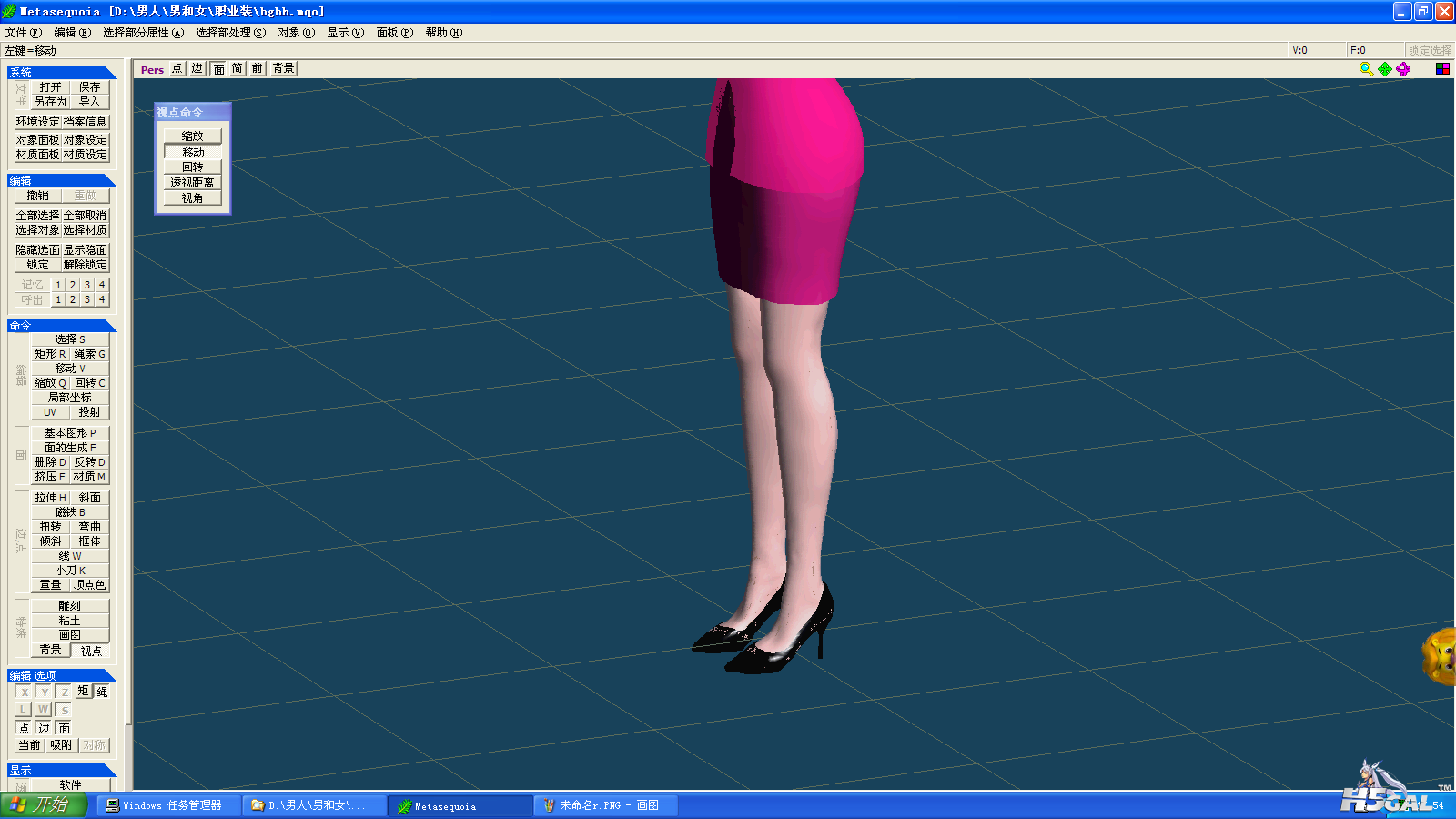Click 缩放 in the 视点命令 panel
Viewport: 1456px width, 819px height.
point(193,136)
